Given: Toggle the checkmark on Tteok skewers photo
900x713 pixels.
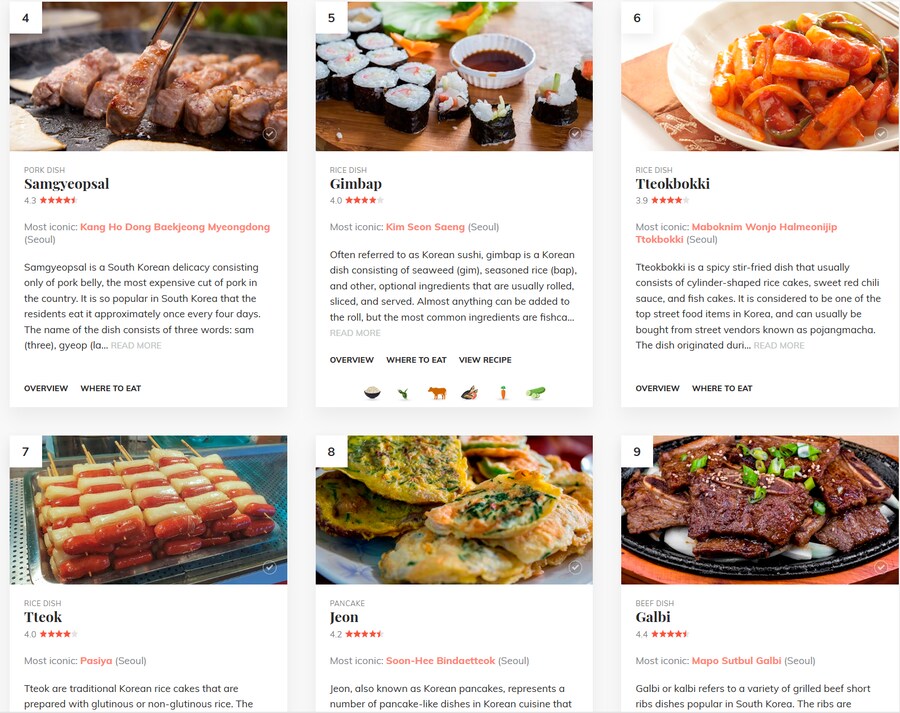Looking at the screenshot, I should [x=269, y=567].
